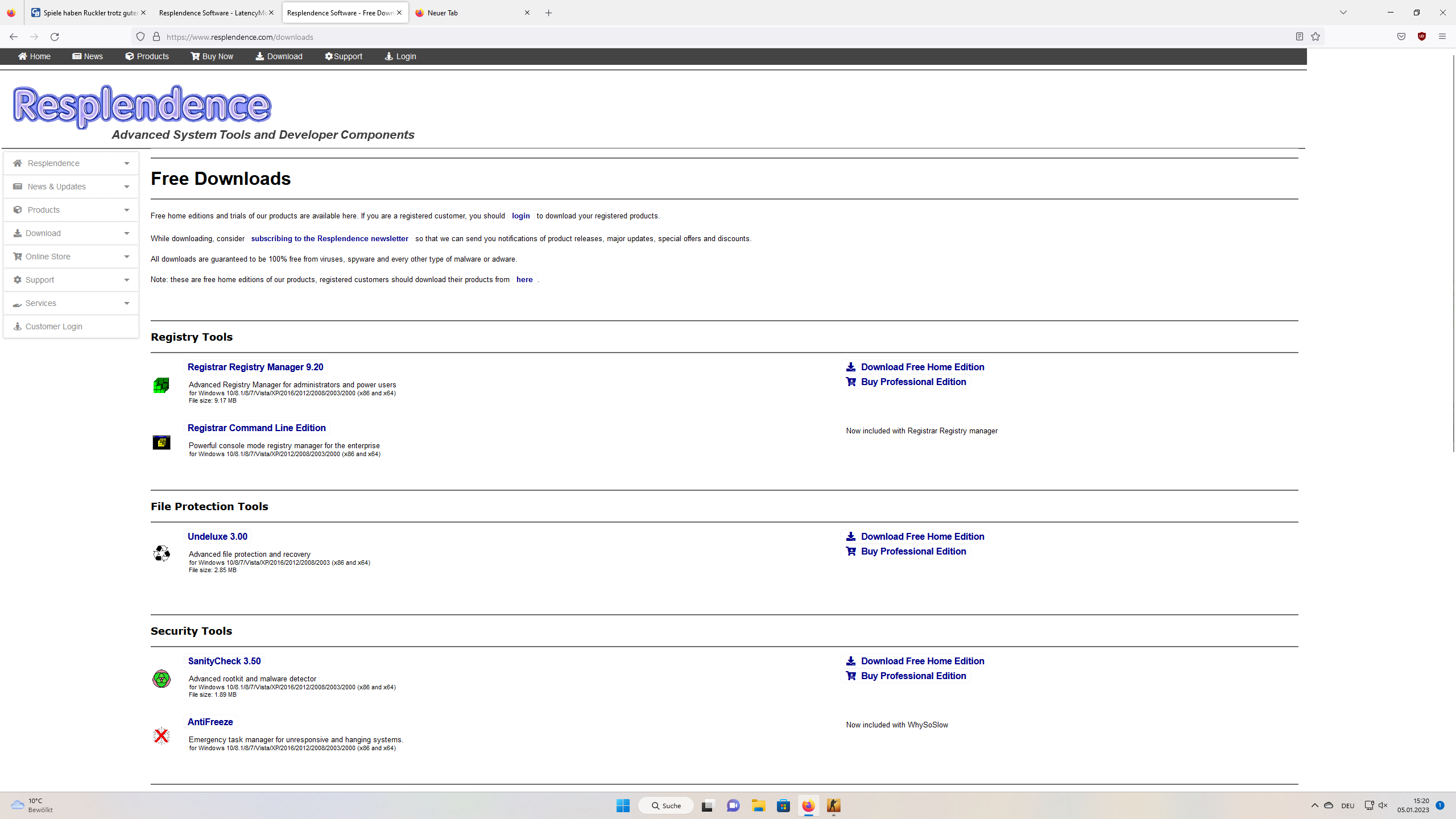Viewport: 1456px width, 819px height.
Task: Click the Registrar Command Line Edition icon
Action: pos(162,442)
